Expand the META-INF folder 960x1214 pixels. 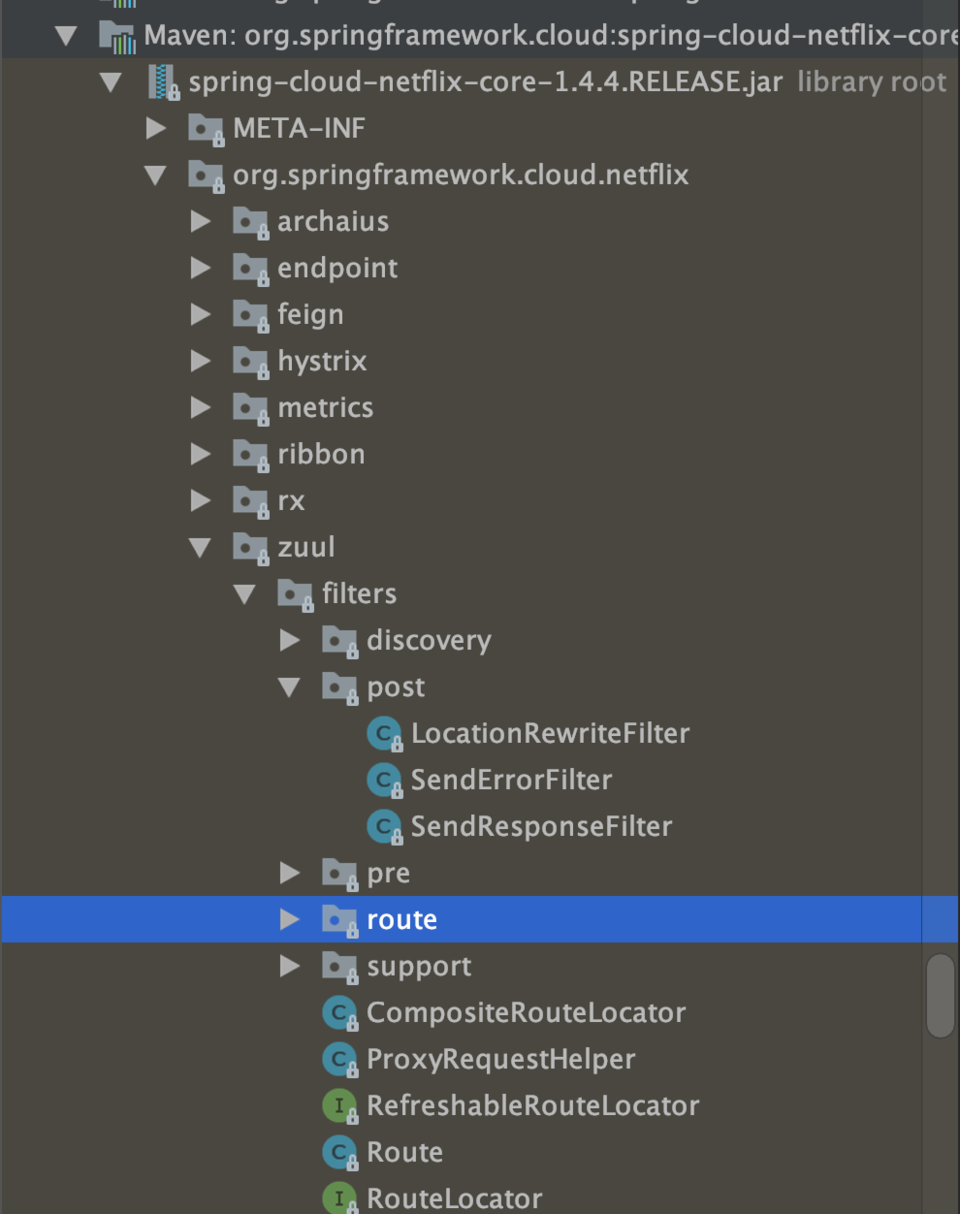coord(156,128)
